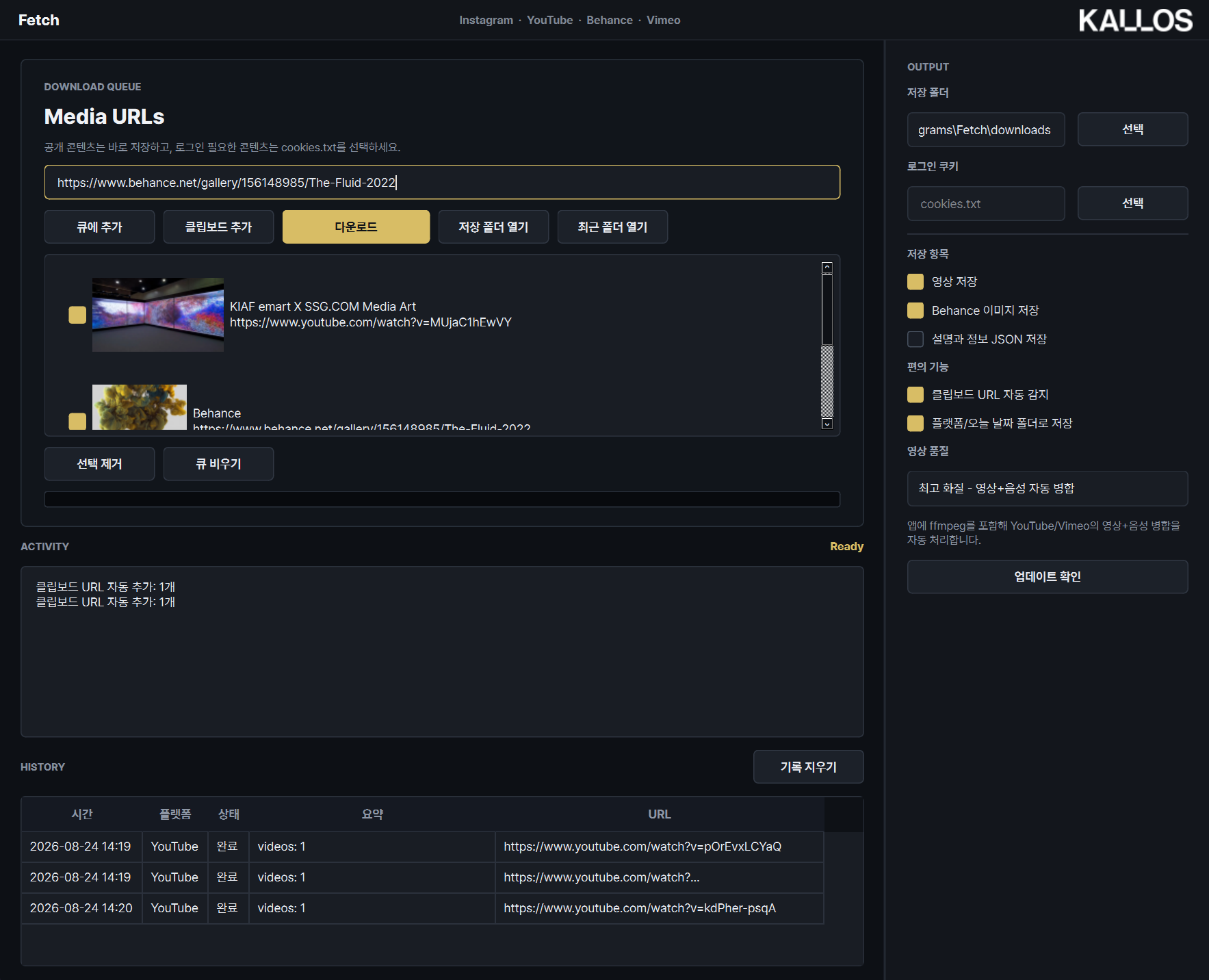Viewport: 1209px width, 980px height.
Task: Enable 설명과 정보 JSON 저장 checkbox
Action: coord(915,339)
